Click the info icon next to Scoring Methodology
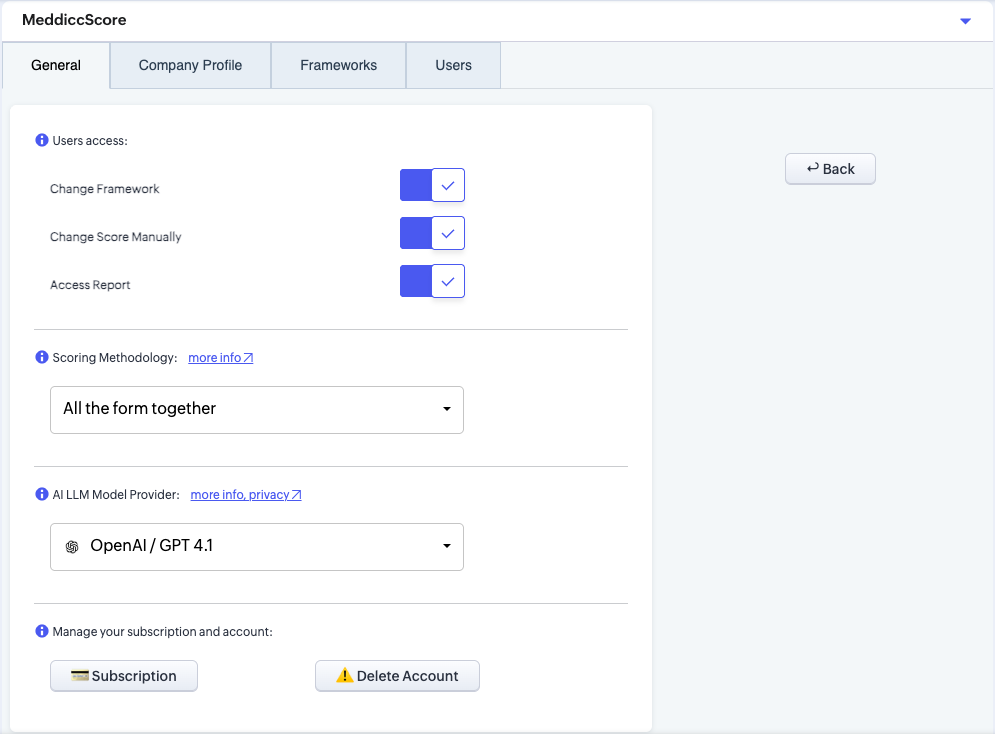 click(42, 358)
